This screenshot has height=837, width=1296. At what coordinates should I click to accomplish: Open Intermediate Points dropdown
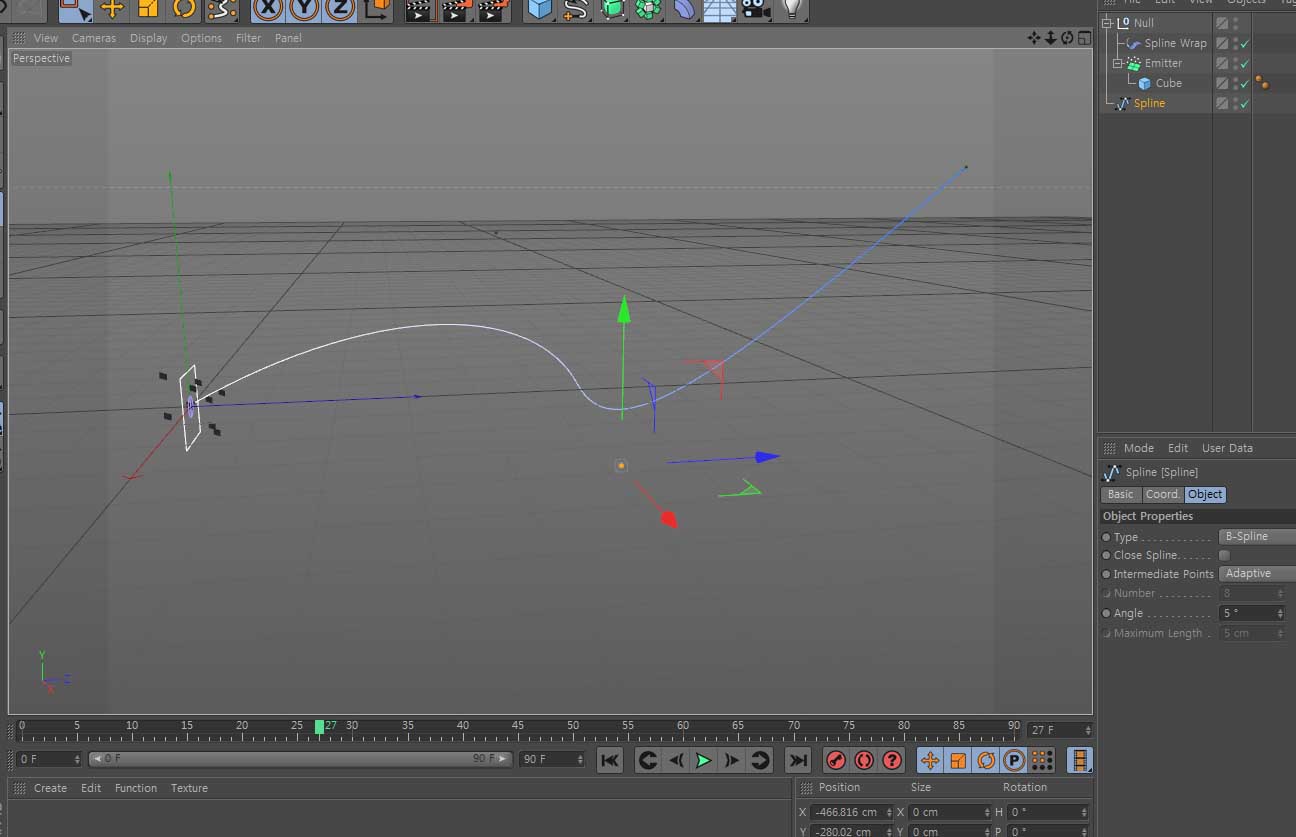[x=1257, y=574]
